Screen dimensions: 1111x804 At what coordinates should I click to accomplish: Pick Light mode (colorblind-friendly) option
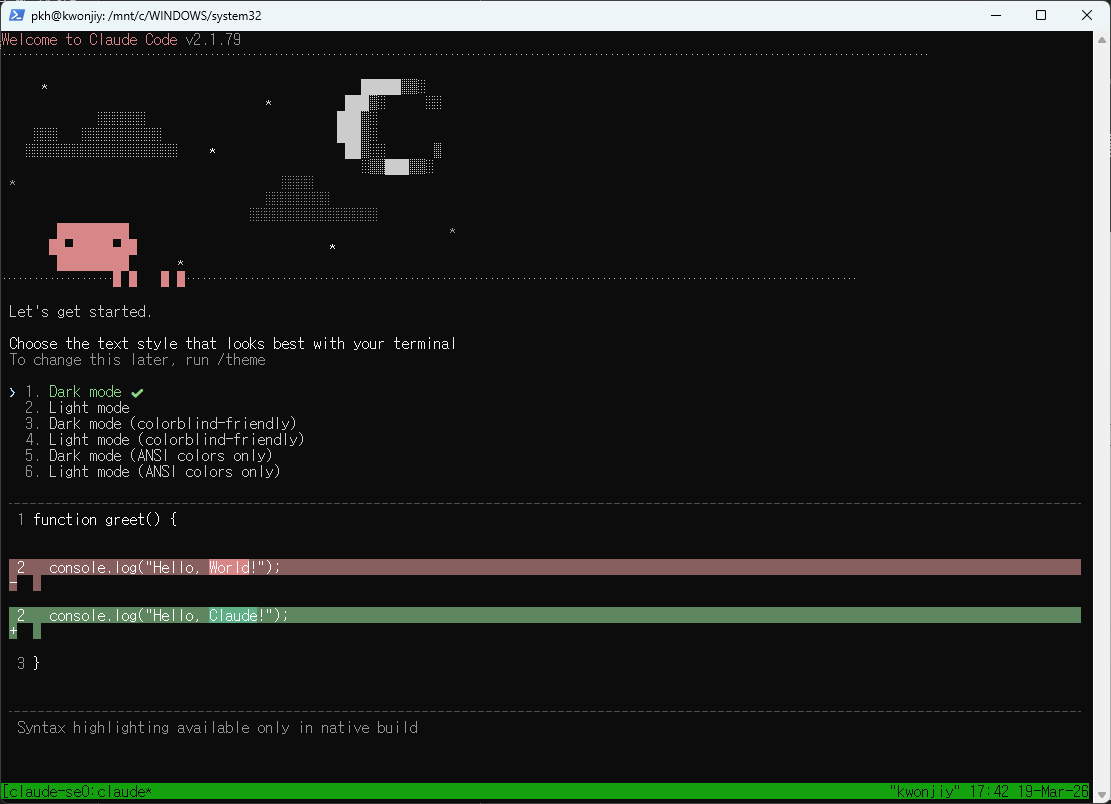[164, 440]
